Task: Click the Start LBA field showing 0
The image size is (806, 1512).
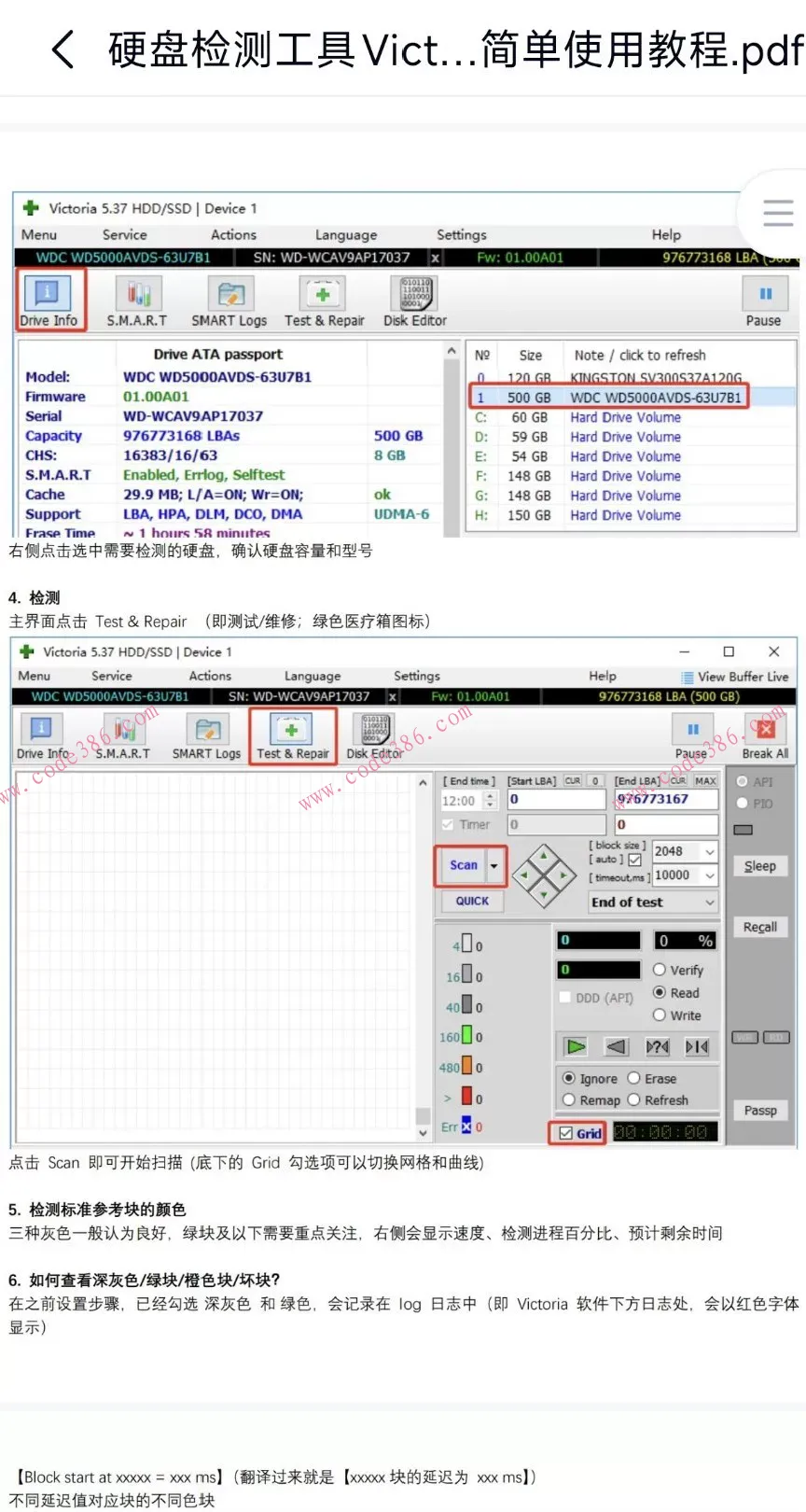Action: 556,800
